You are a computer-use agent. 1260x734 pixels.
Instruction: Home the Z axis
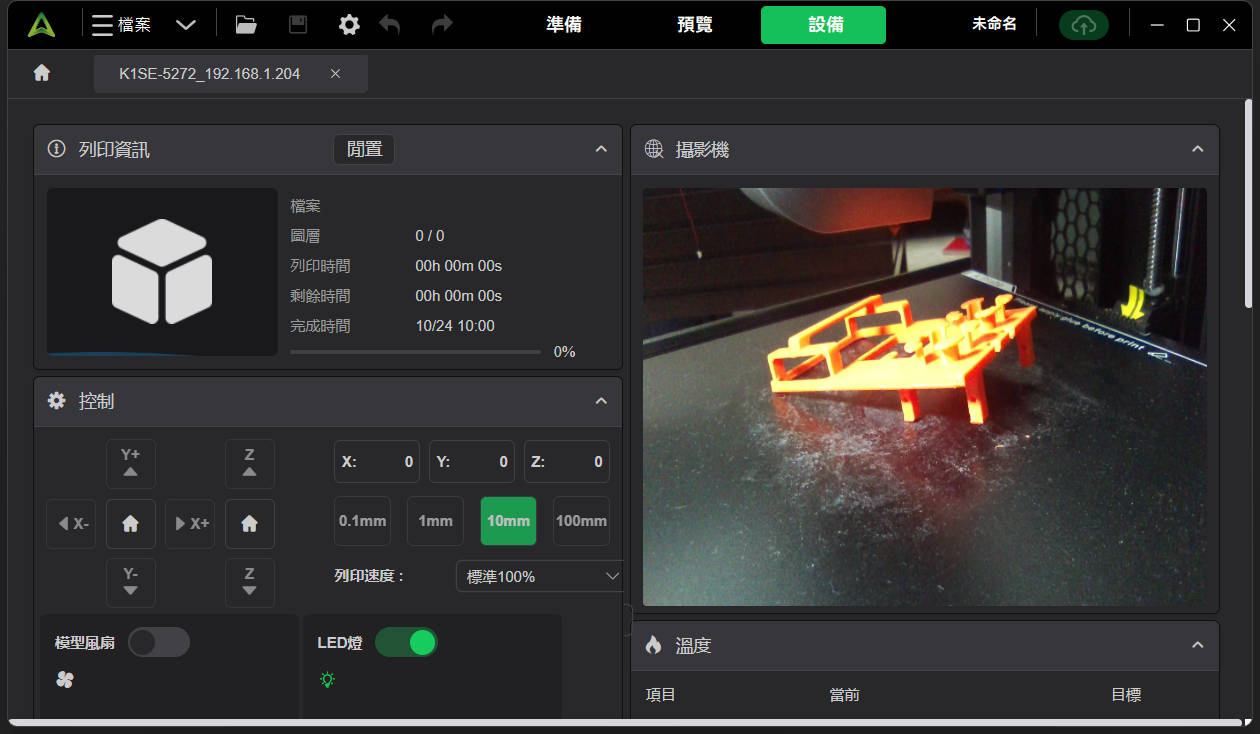click(250, 524)
